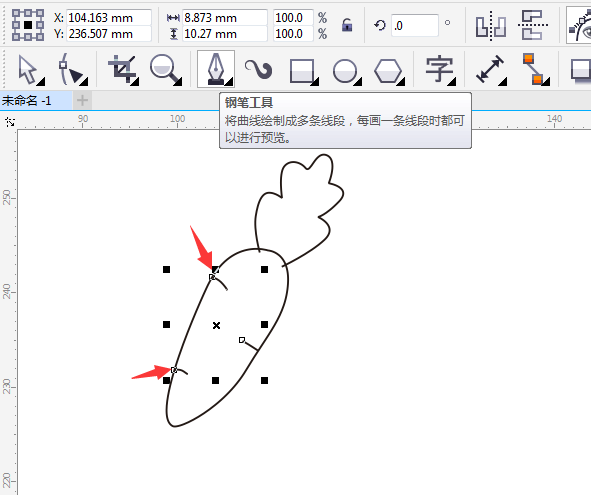Click the X position field
The width and height of the screenshot is (591, 495).
click(109, 18)
